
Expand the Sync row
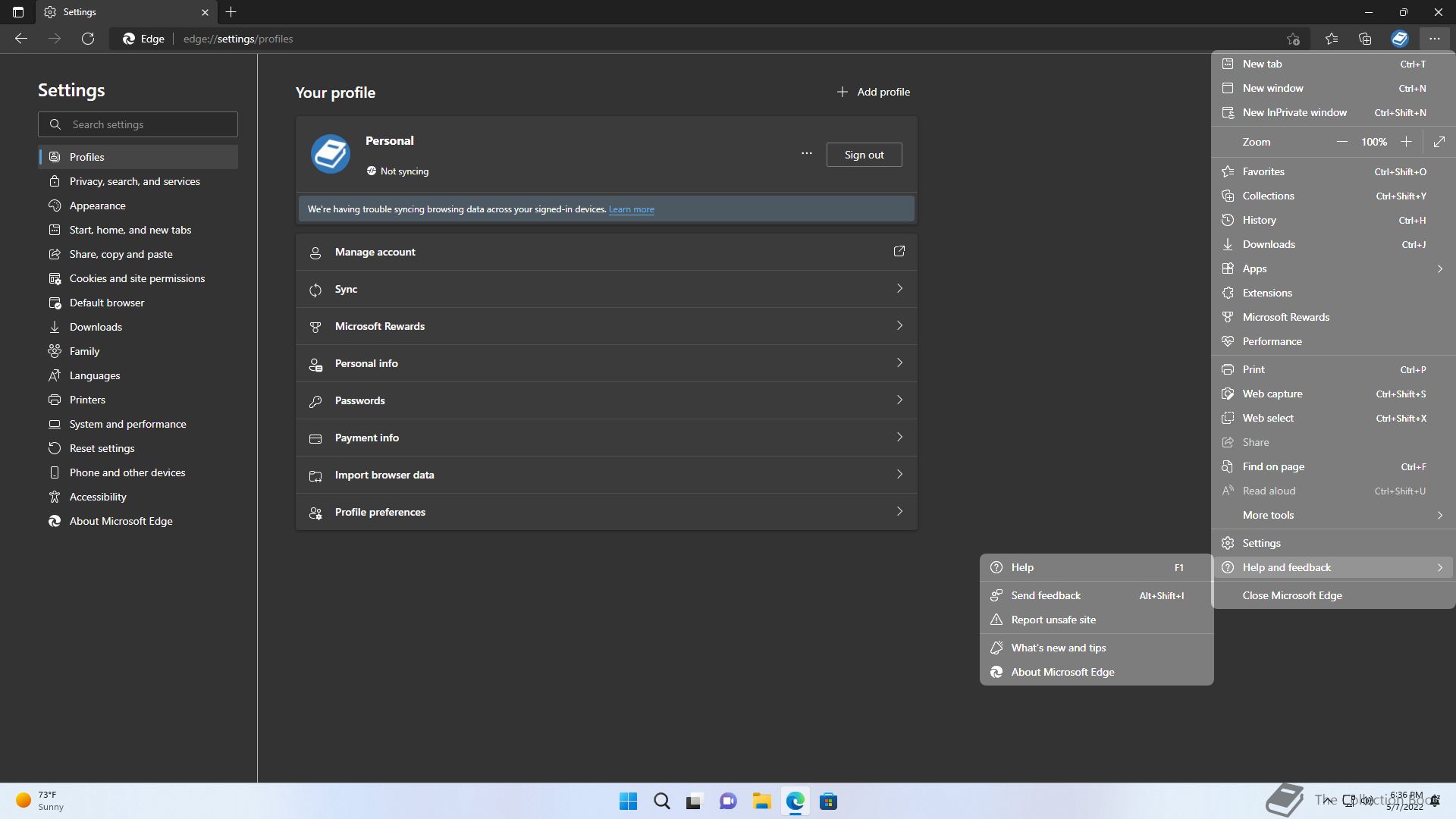pyautogui.click(x=607, y=289)
